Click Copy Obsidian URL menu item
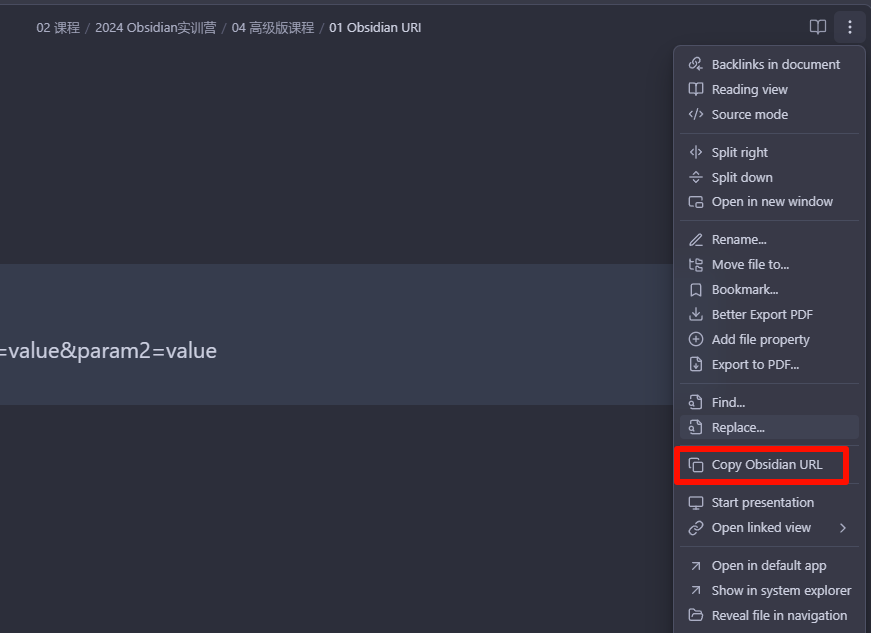 click(769, 465)
